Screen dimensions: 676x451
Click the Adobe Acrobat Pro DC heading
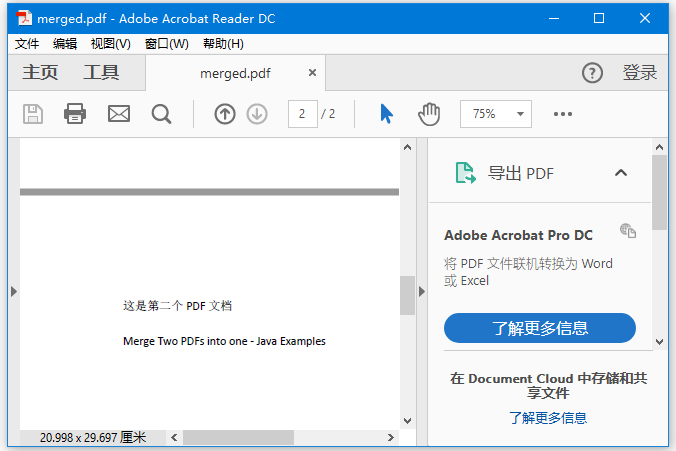pyautogui.click(x=518, y=235)
